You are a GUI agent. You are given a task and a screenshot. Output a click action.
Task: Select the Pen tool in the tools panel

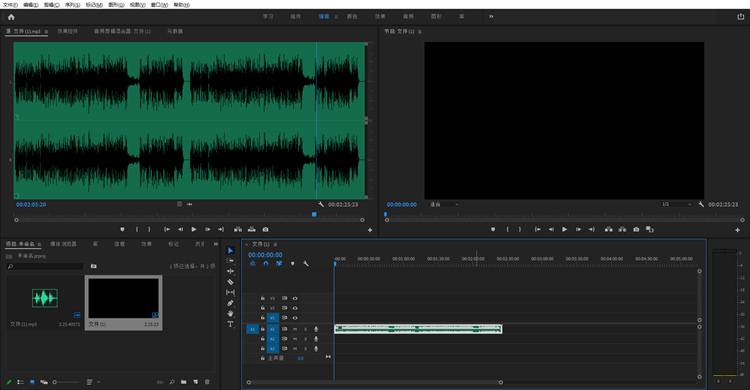click(x=230, y=303)
